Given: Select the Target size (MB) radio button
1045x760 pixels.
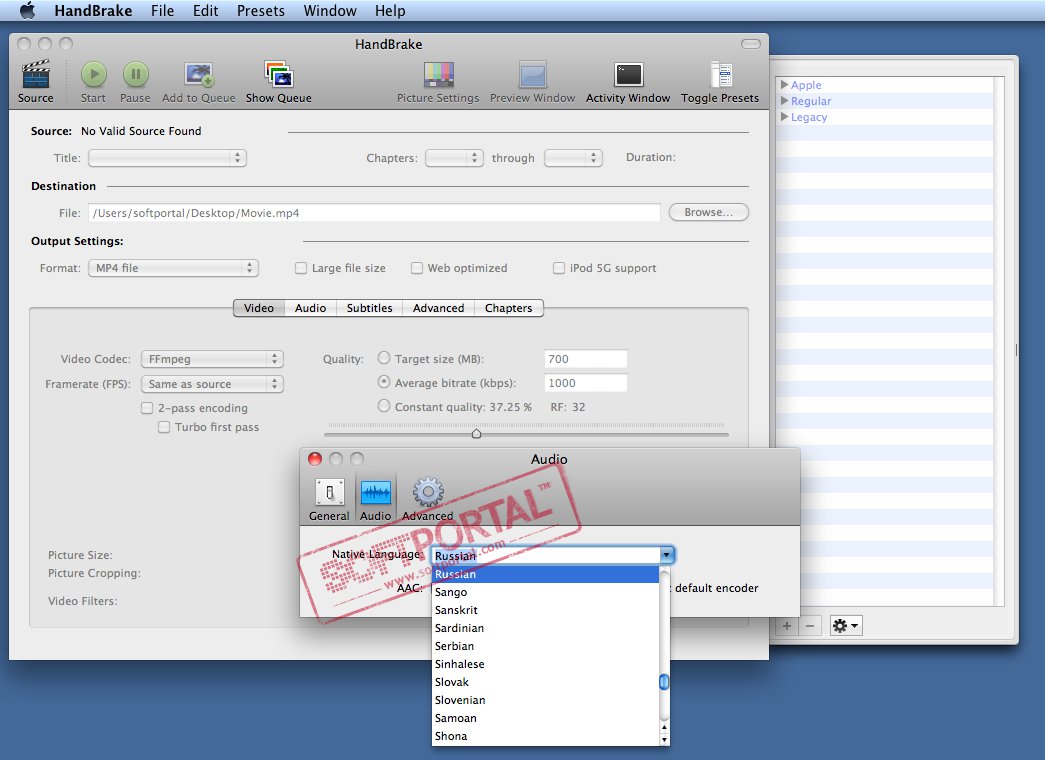Looking at the screenshot, I should pyautogui.click(x=384, y=358).
